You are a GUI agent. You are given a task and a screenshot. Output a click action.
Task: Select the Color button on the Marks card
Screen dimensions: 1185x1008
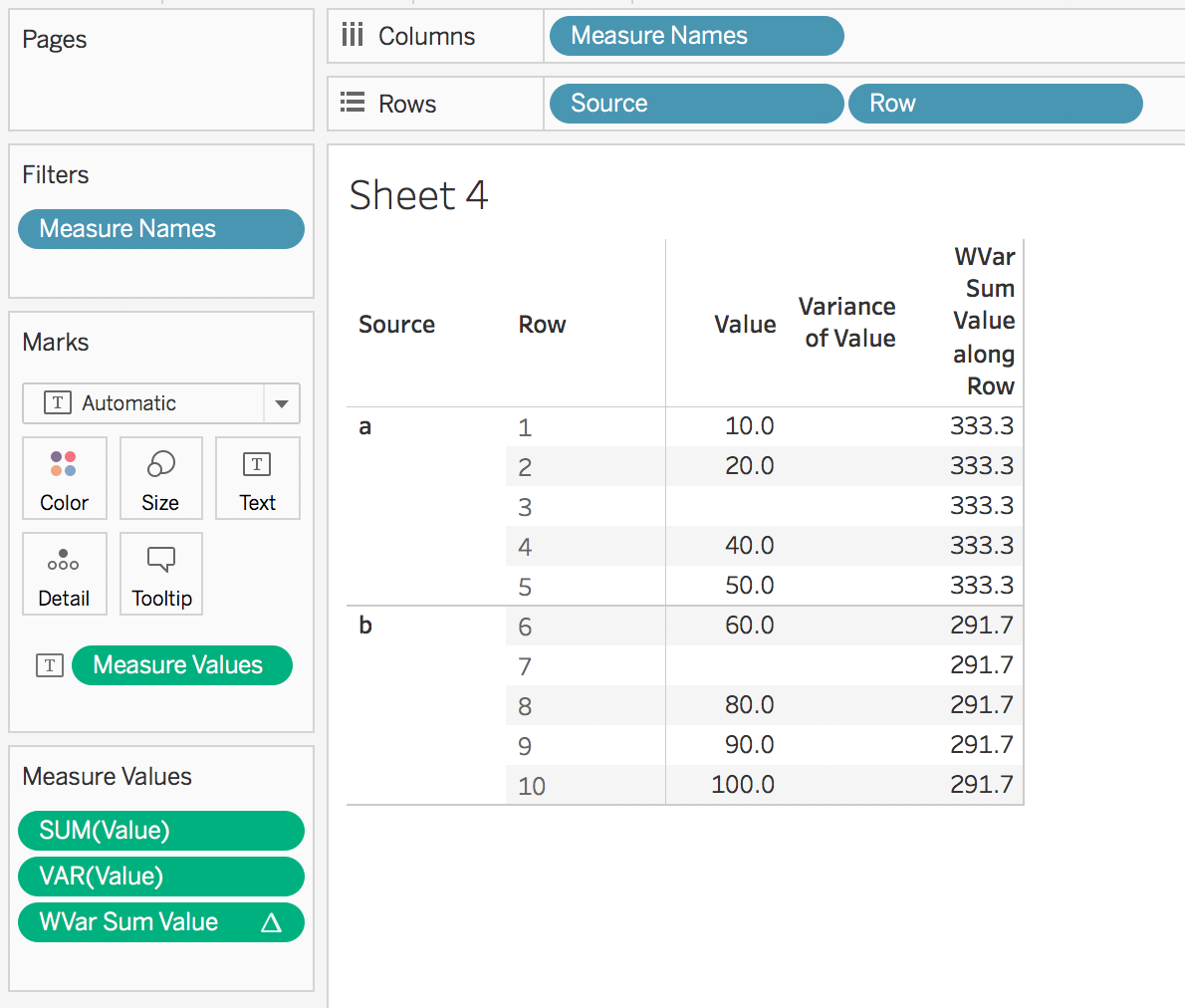point(64,478)
